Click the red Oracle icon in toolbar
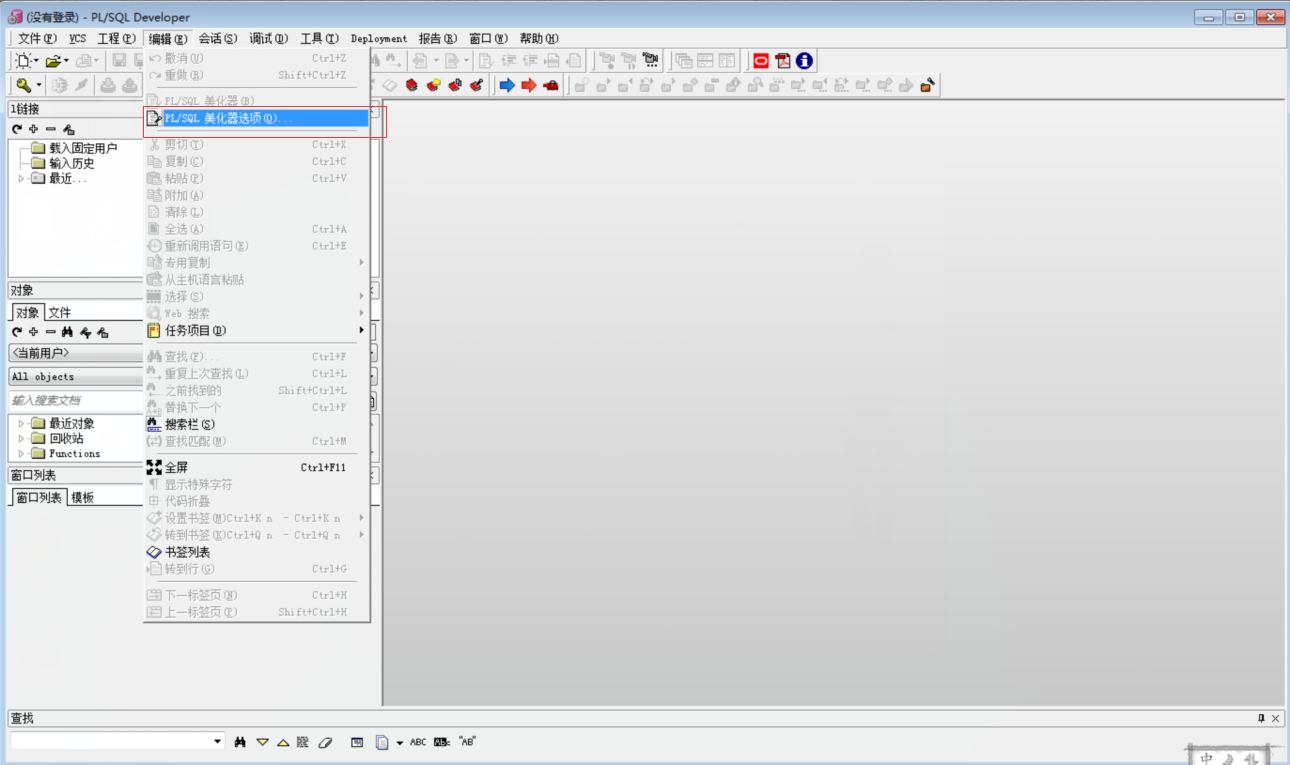The height and width of the screenshot is (765, 1290). pos(761,61)
